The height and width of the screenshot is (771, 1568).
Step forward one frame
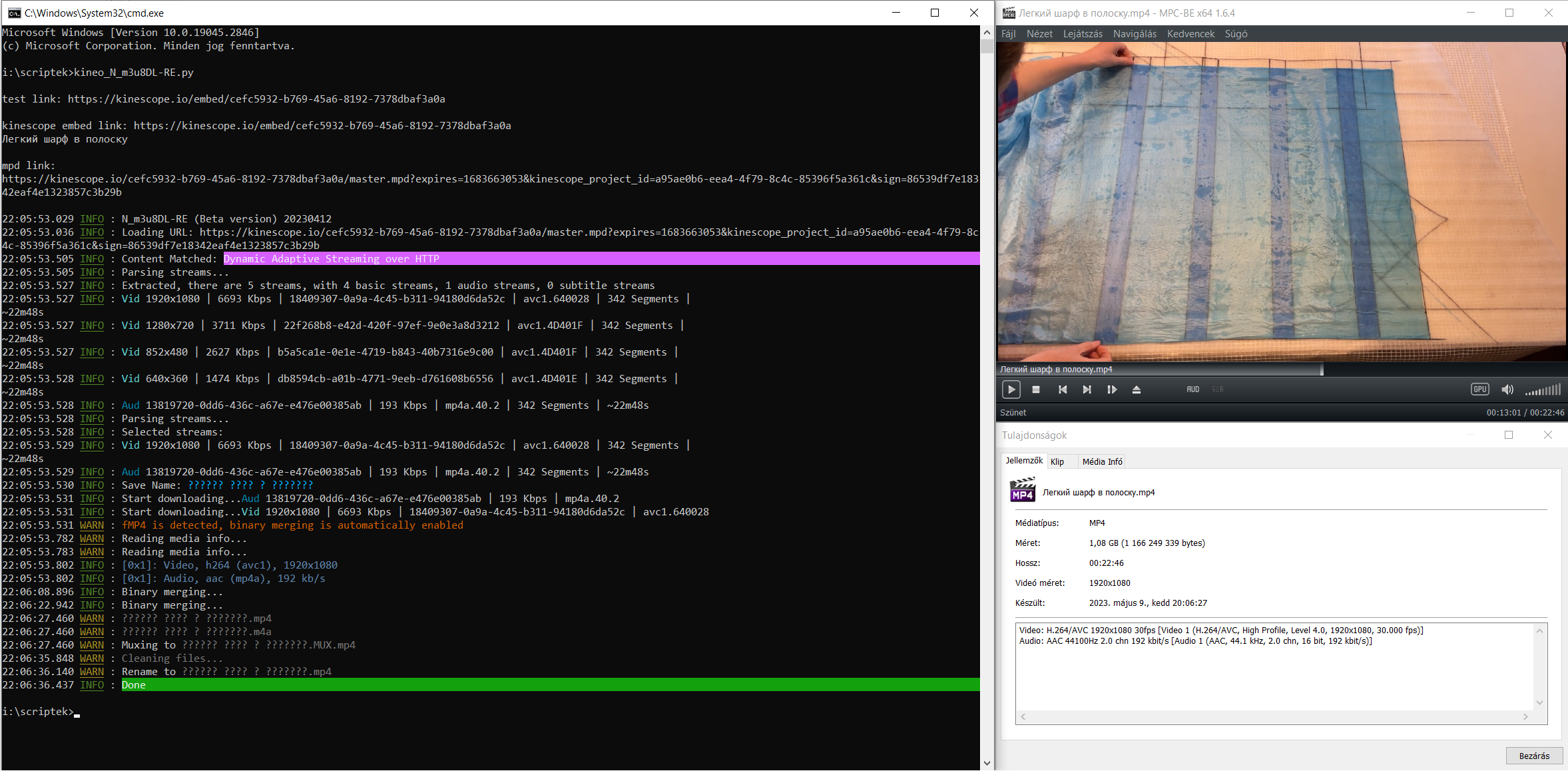tap(1111, 389)
